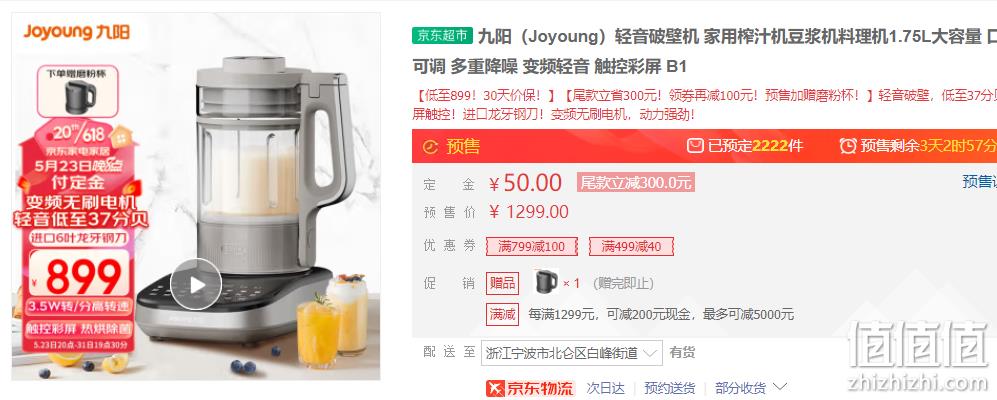997x400 pixels.
Task: Expand the 部分收货 chevron arrow
Action: tap(780, 387)
